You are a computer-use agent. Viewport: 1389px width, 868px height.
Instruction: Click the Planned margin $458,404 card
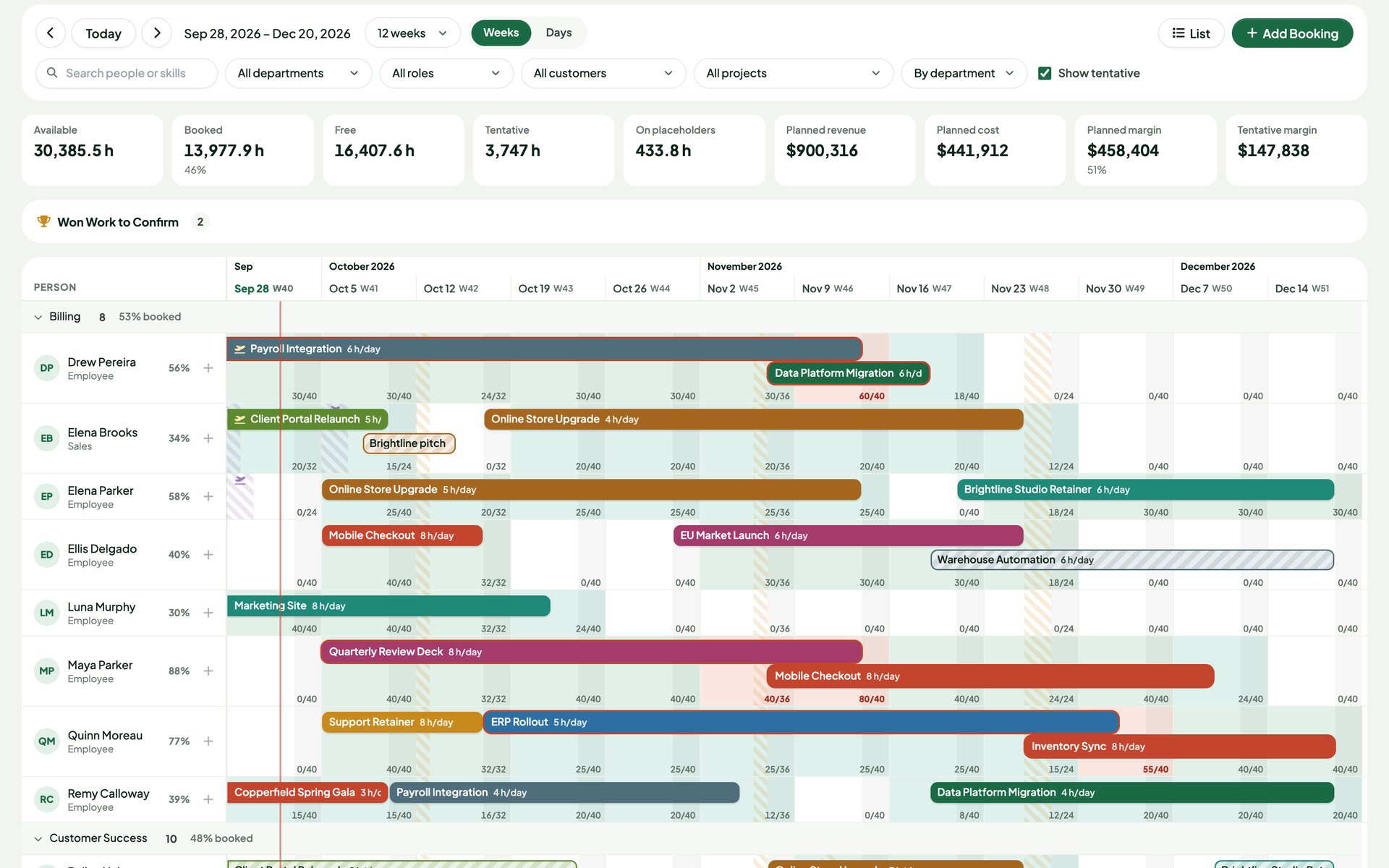pyautogui.click(x=1146, y=150)
